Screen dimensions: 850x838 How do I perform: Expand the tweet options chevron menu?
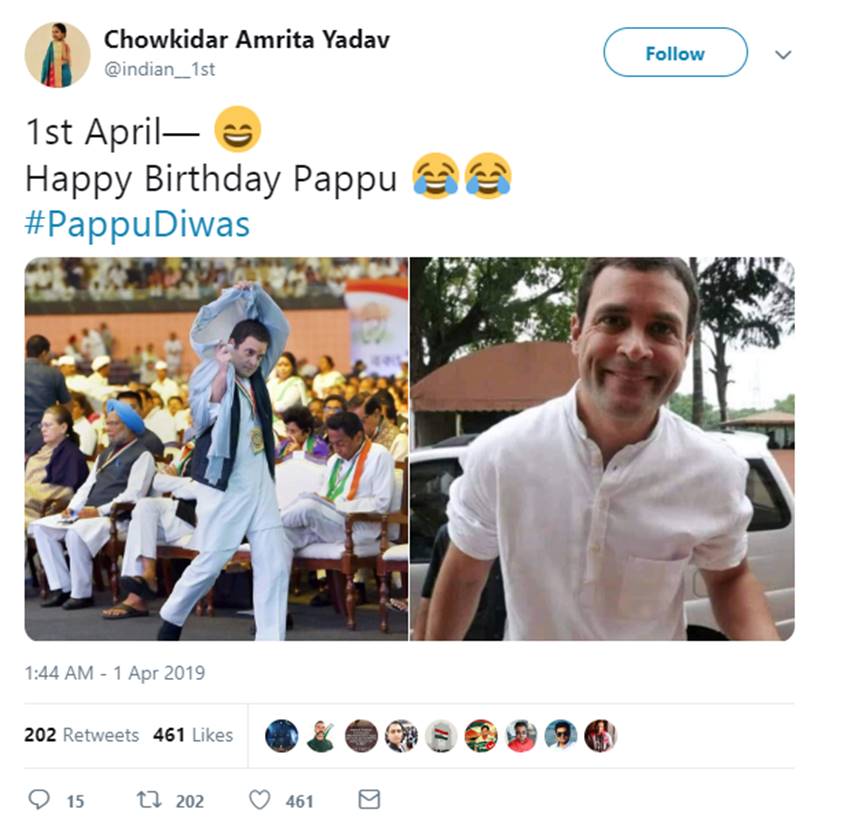pos(783,55)
